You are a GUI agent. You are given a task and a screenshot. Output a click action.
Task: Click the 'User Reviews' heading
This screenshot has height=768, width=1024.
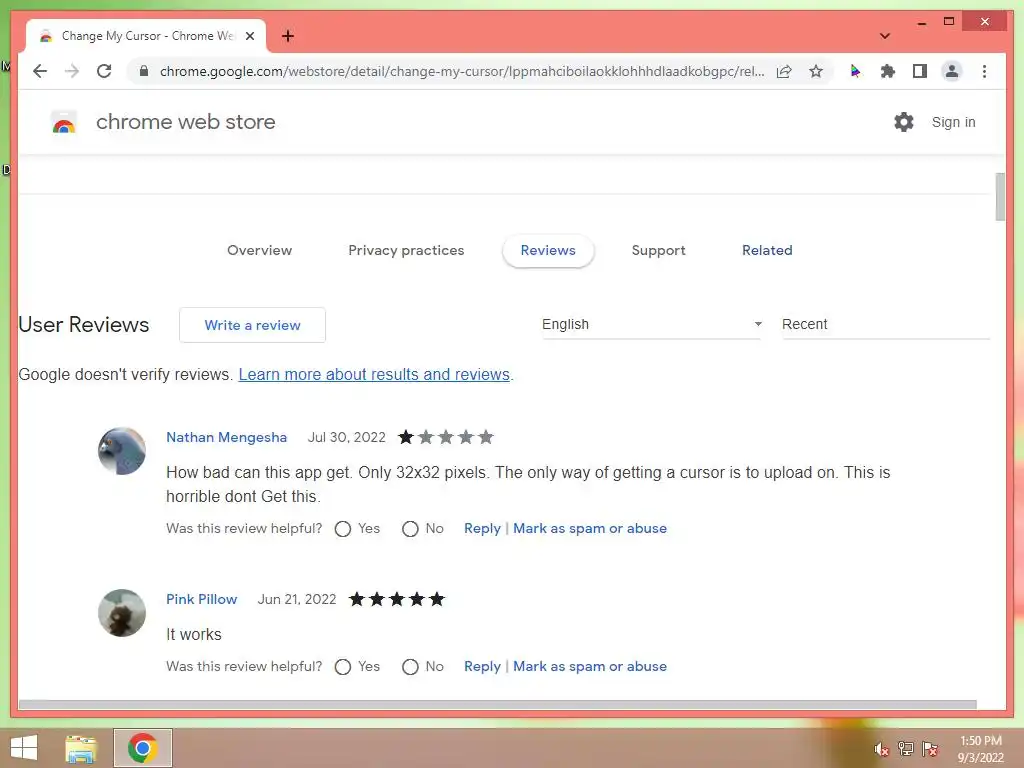click(x=84, y=325)
